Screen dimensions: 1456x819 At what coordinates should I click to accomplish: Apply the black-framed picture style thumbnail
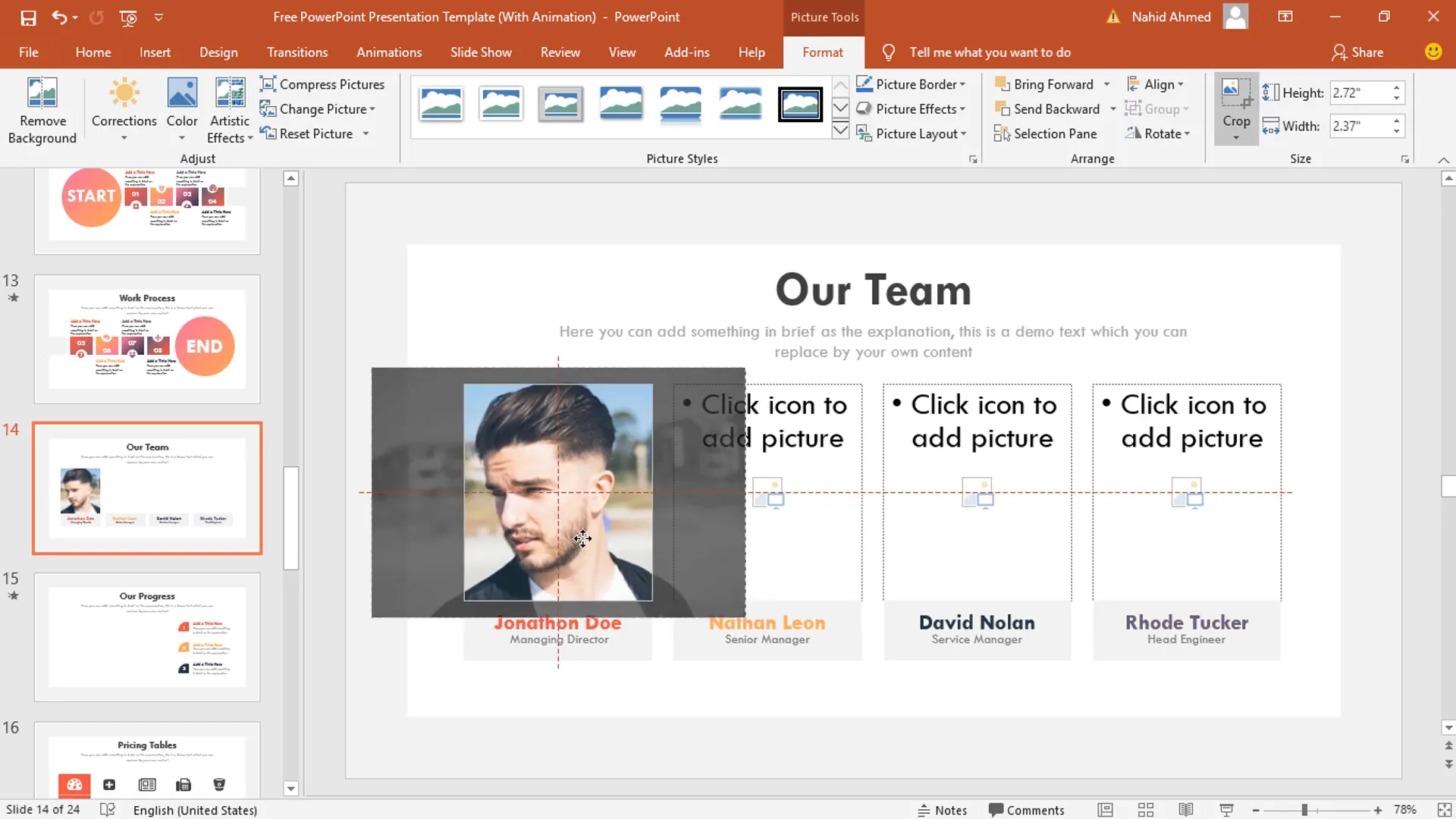800,104
